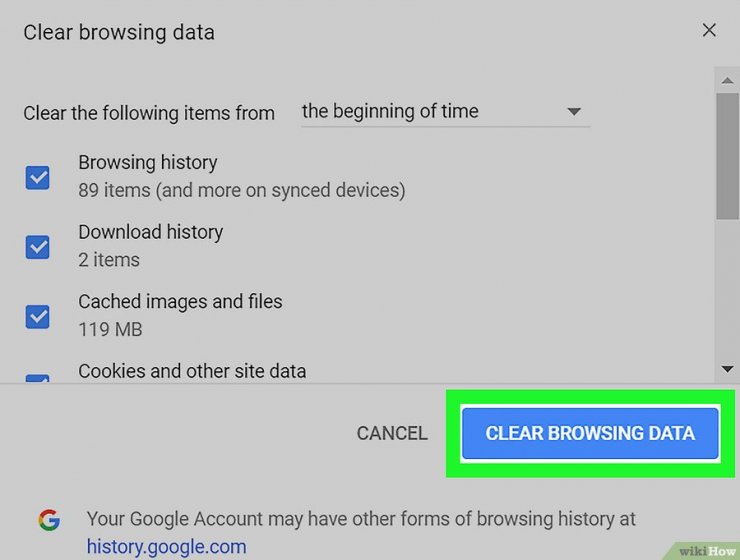Viewport: 740px width, 560px height.
Task: Close the Clear browsing data dialog
Action: 709,31
